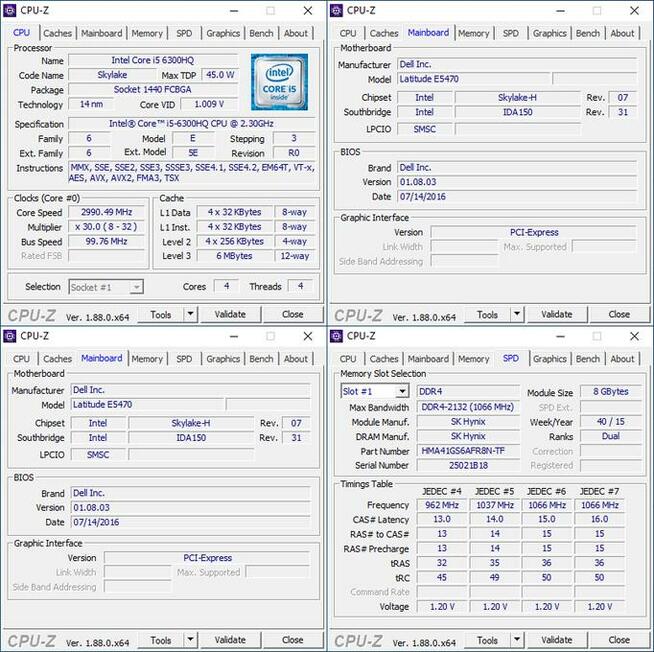The image size is (654, 652).
Task: Open Tools dropdown arrow in SPD tab window
Action: click(x=517, y=639)
